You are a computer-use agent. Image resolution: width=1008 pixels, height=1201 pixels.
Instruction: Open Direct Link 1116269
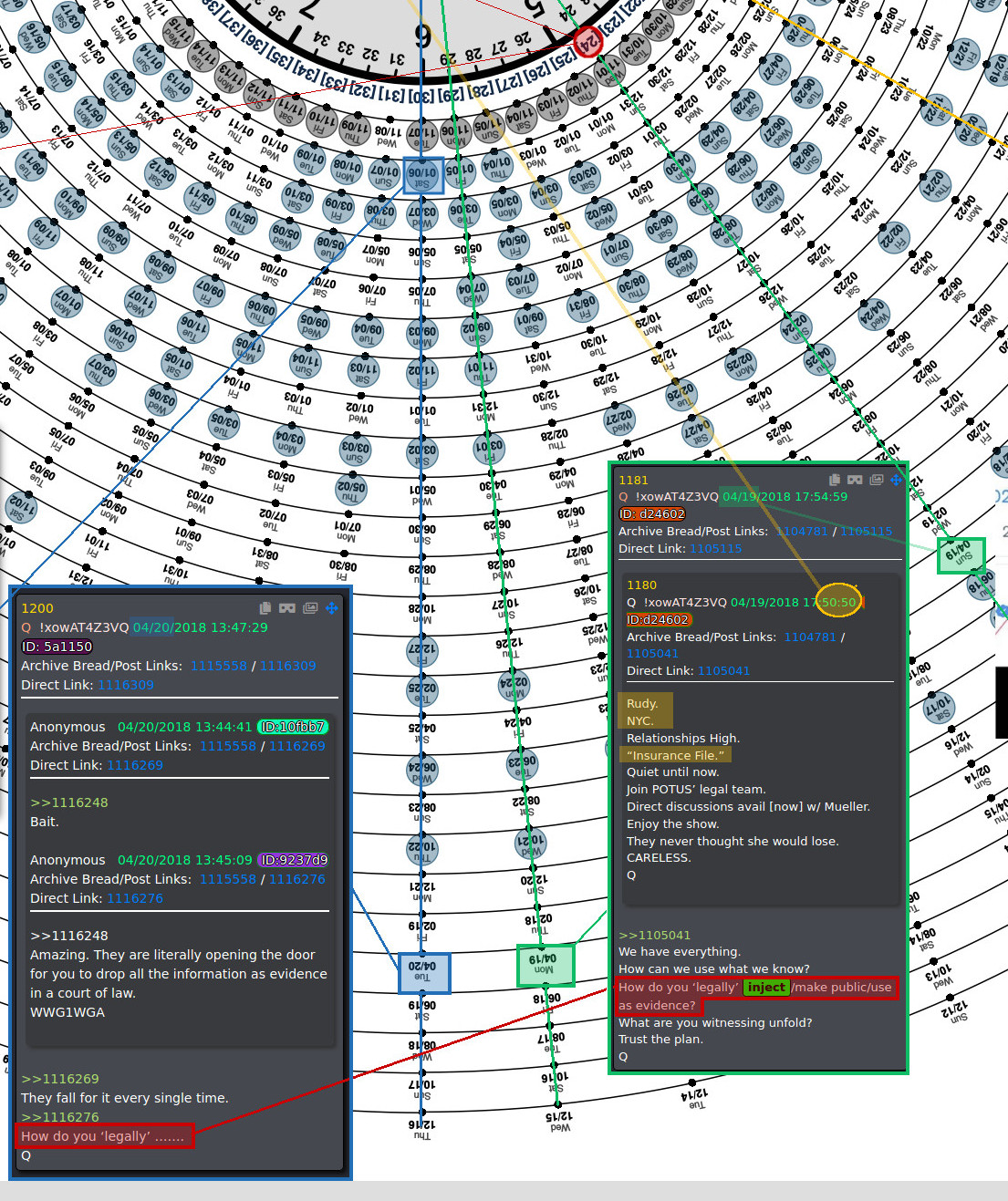(x=135, y=765)
